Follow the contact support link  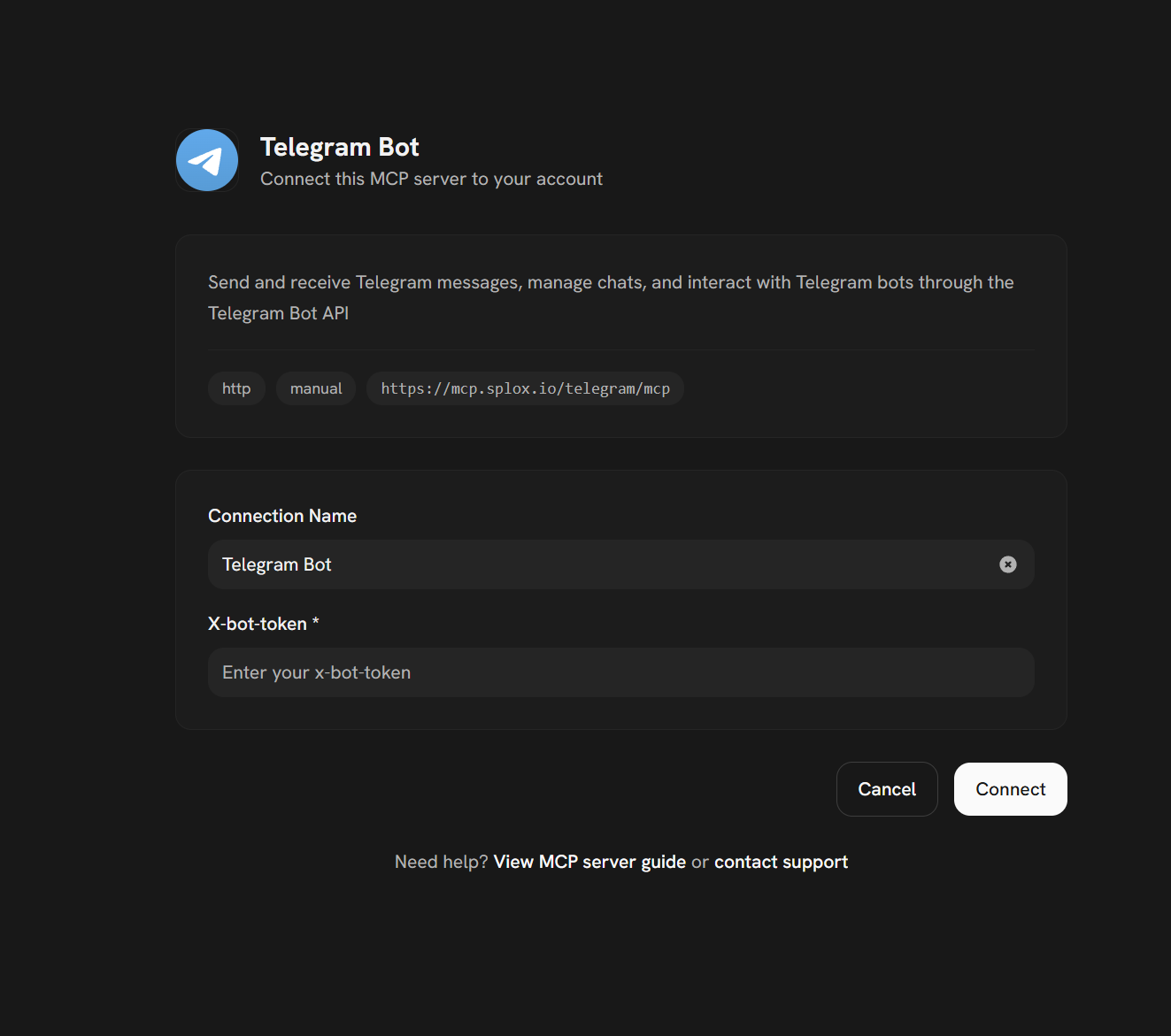pos(781,862)
